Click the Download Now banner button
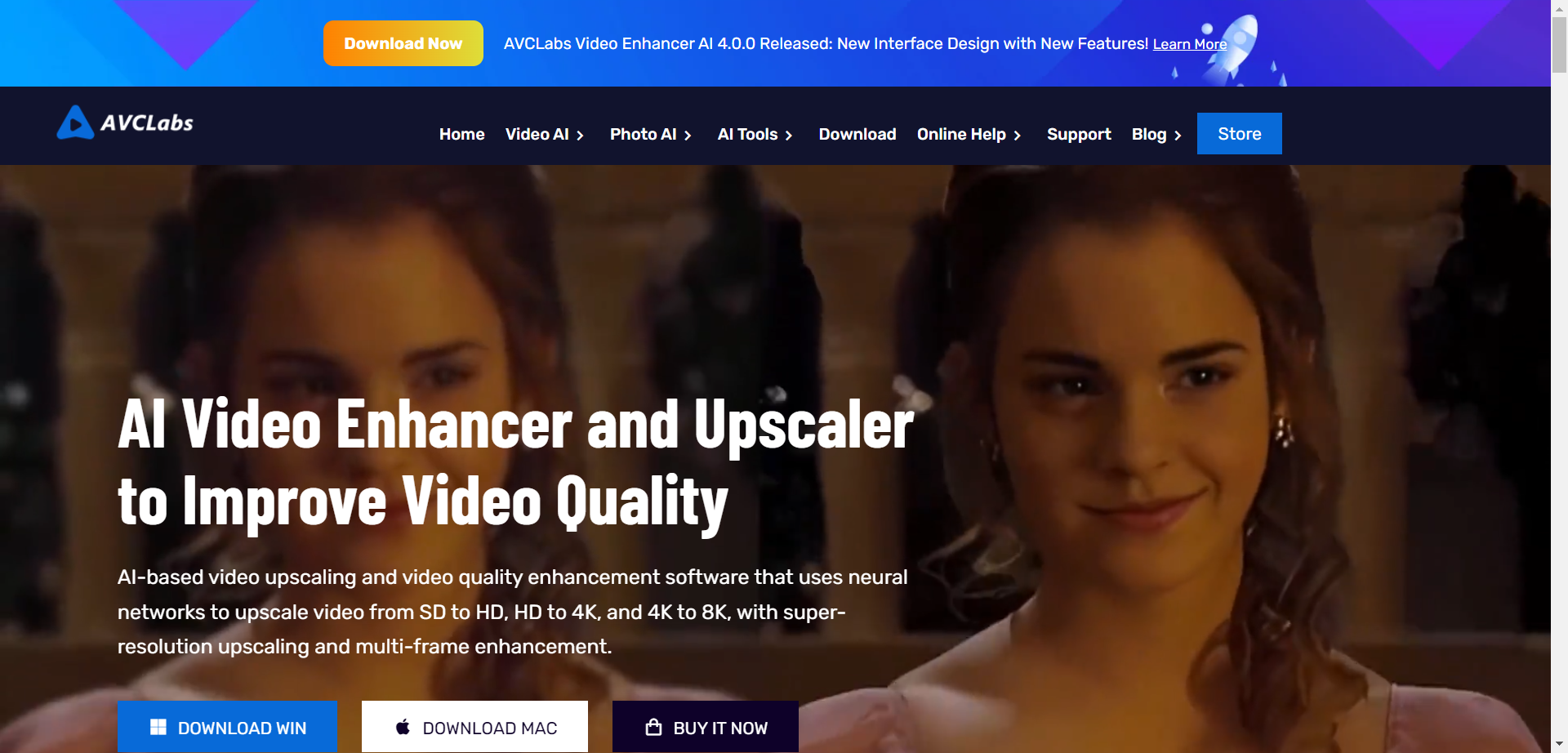Image resolution: width=1568 pixels, height=753 pixels. (x=403, y=42)
